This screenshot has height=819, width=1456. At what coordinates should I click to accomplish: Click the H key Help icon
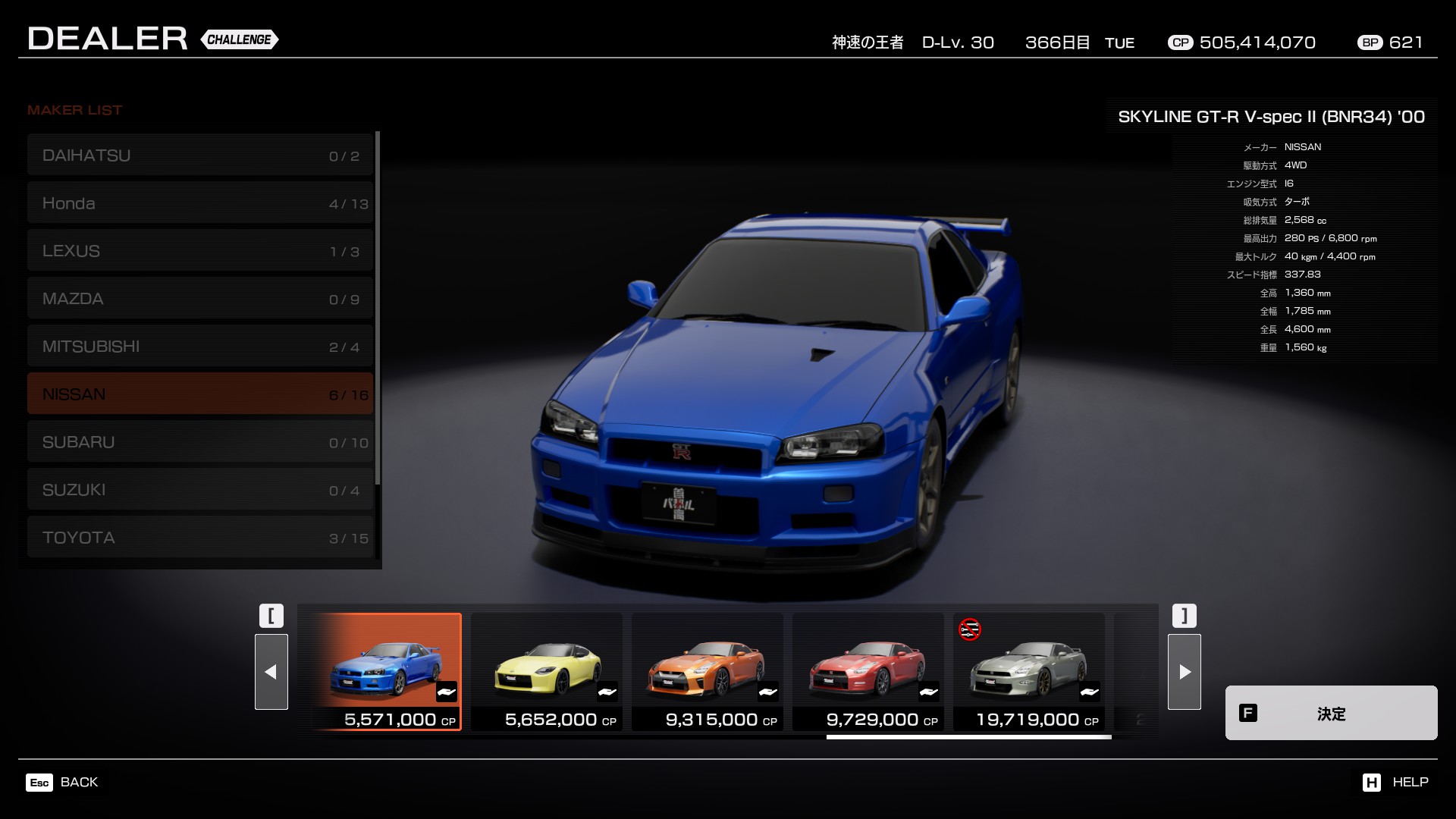coord(1371,782)
